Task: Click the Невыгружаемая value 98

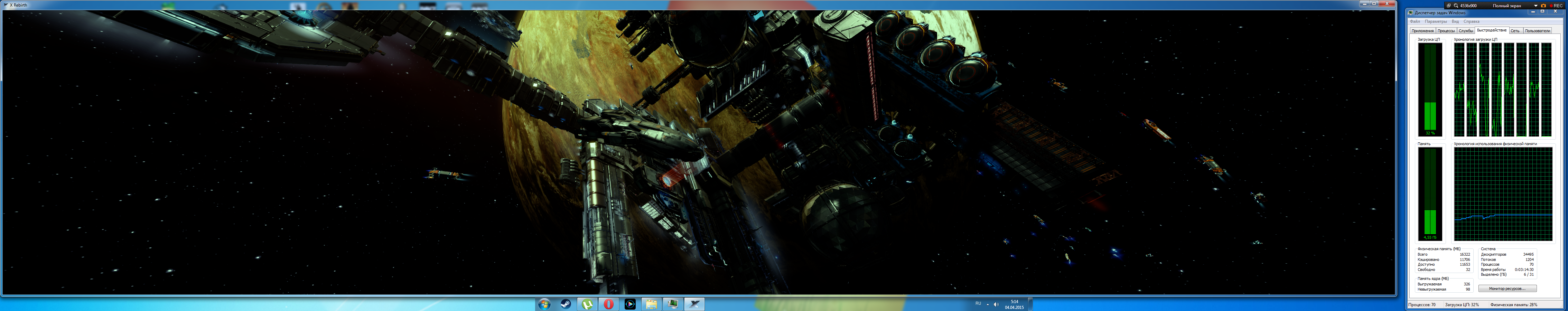Action: click(1467, 289)
